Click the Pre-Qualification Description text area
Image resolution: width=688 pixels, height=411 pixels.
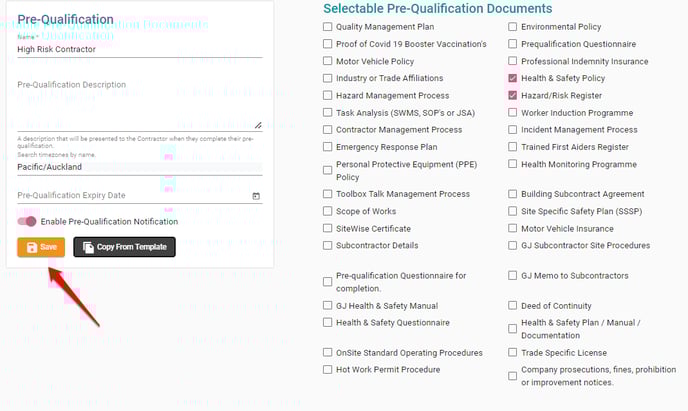pyautogui.click(x=140, y=104)
